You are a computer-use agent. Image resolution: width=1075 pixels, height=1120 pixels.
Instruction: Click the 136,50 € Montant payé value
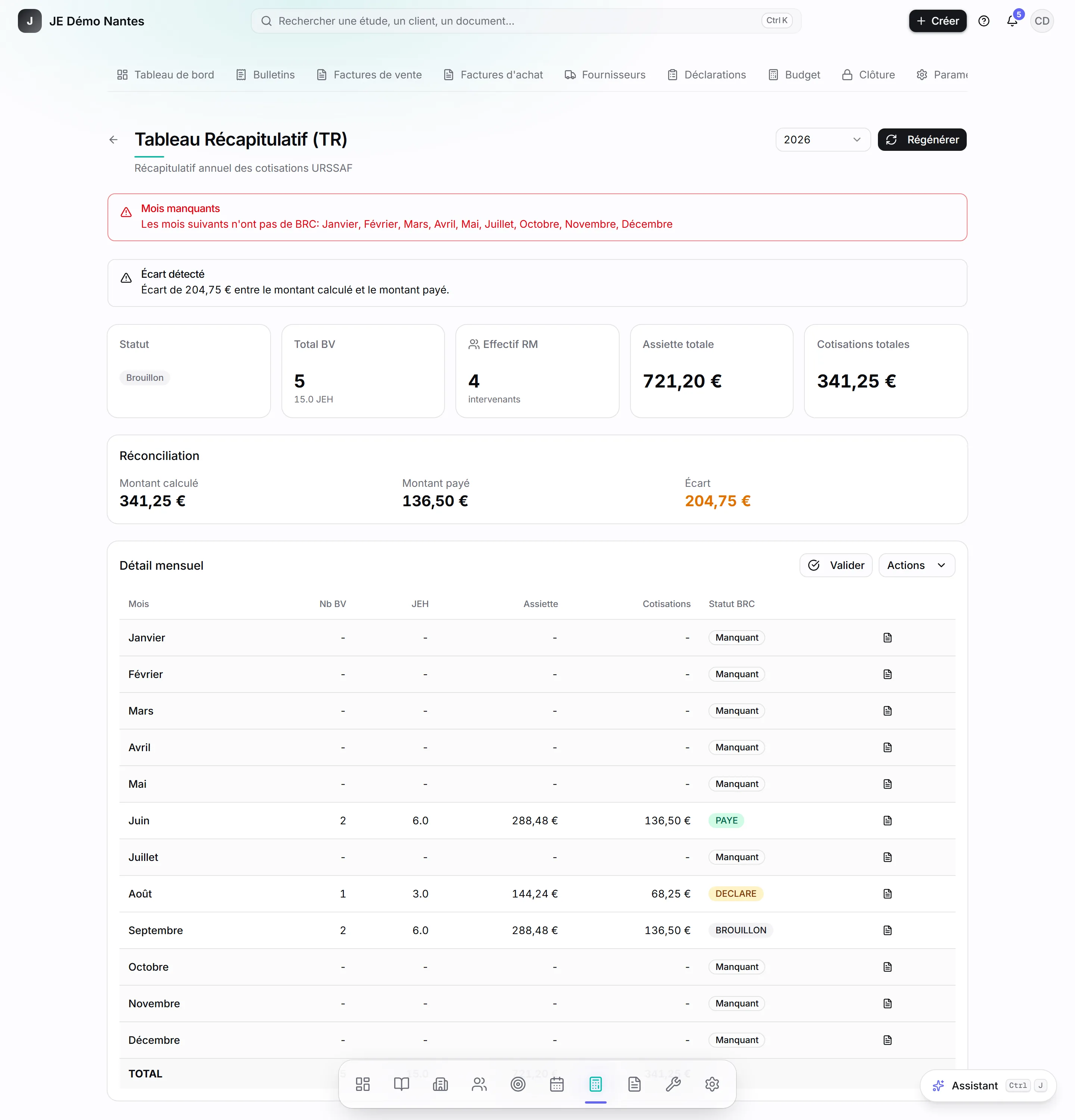click(x=435, y=501)
